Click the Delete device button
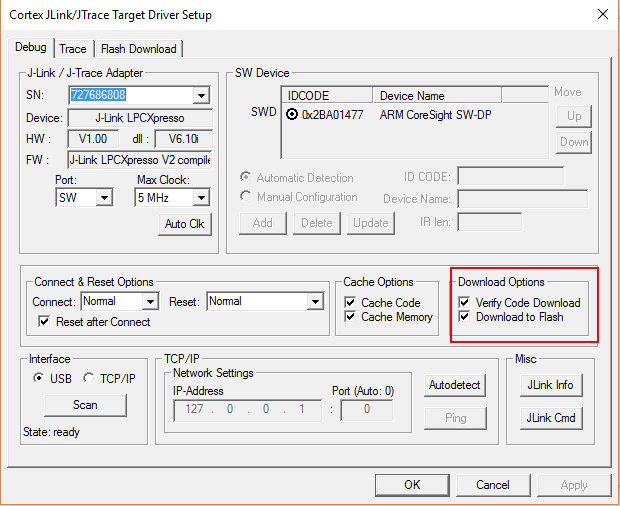Image resolution: width=620 pixels, height=506 pixels. (317, 223)
